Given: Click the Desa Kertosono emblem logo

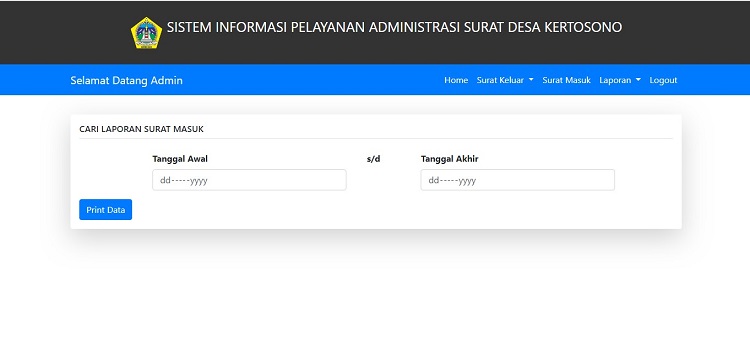Looking at the screenshot, I should tap(146, 33).
